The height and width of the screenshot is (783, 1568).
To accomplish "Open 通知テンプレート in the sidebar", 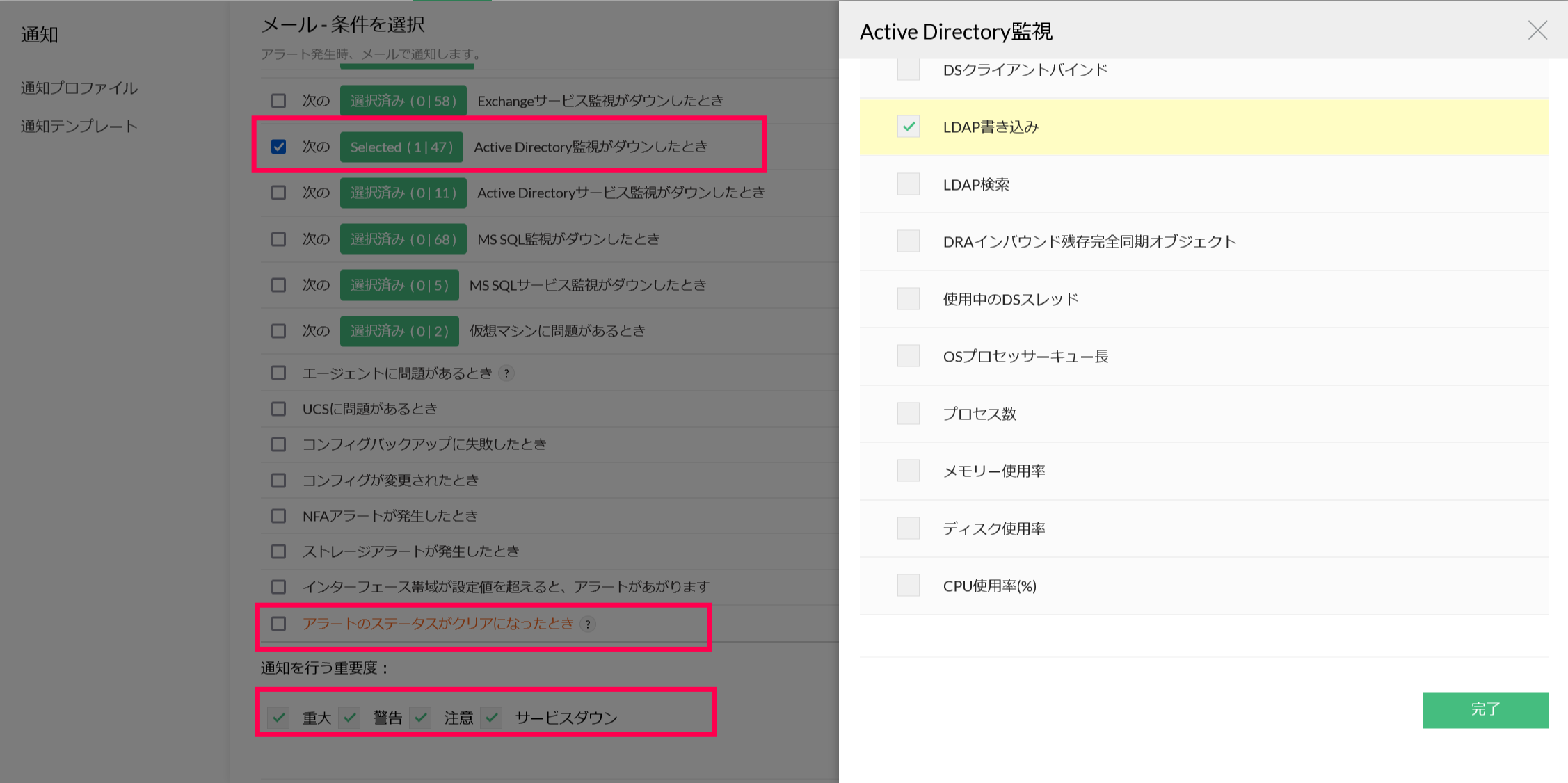I will click(x=79, y=127).
